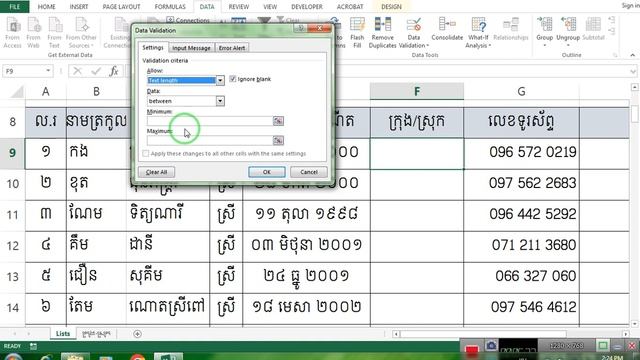The height and width of the screenshot is (360, 640).
Task: Switch to the Input Message tab
Action: [191, 48]
